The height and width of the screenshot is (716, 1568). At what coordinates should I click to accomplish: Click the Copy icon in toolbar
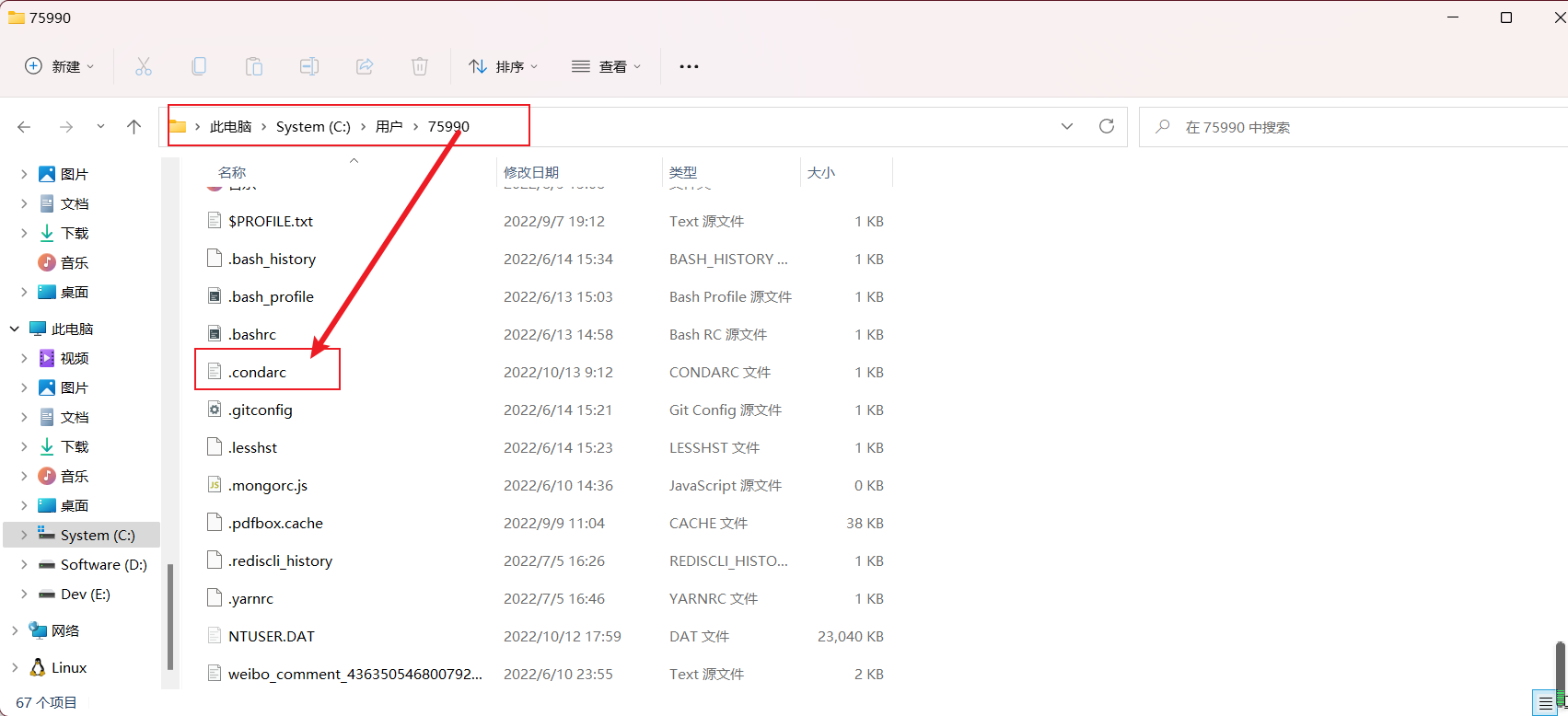(199, 66)
